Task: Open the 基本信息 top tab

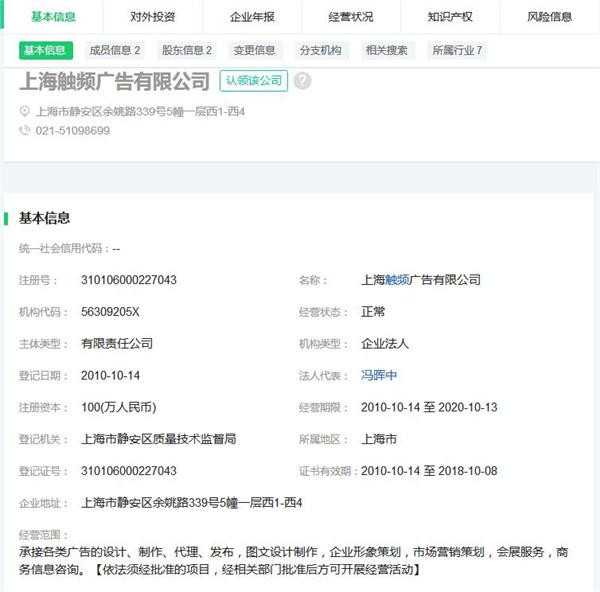Action: click(53, 17)
